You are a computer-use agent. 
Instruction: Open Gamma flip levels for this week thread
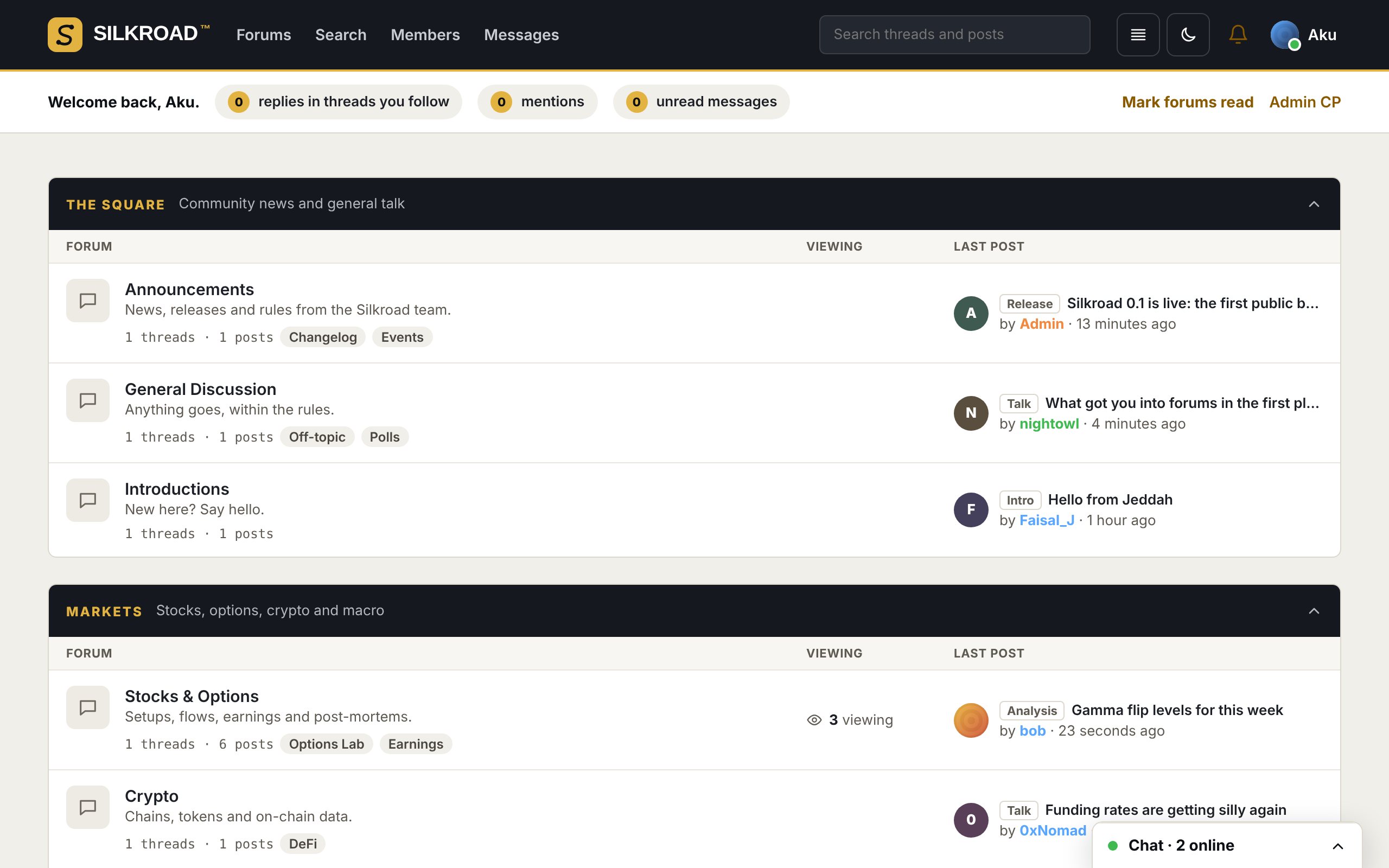pos(1177,710)
